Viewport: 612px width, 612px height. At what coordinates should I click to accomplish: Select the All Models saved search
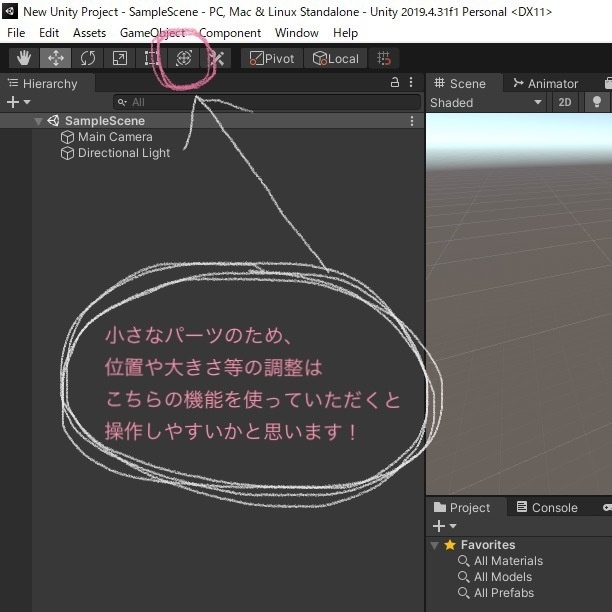pyautogui.click(x=503, y=576)
